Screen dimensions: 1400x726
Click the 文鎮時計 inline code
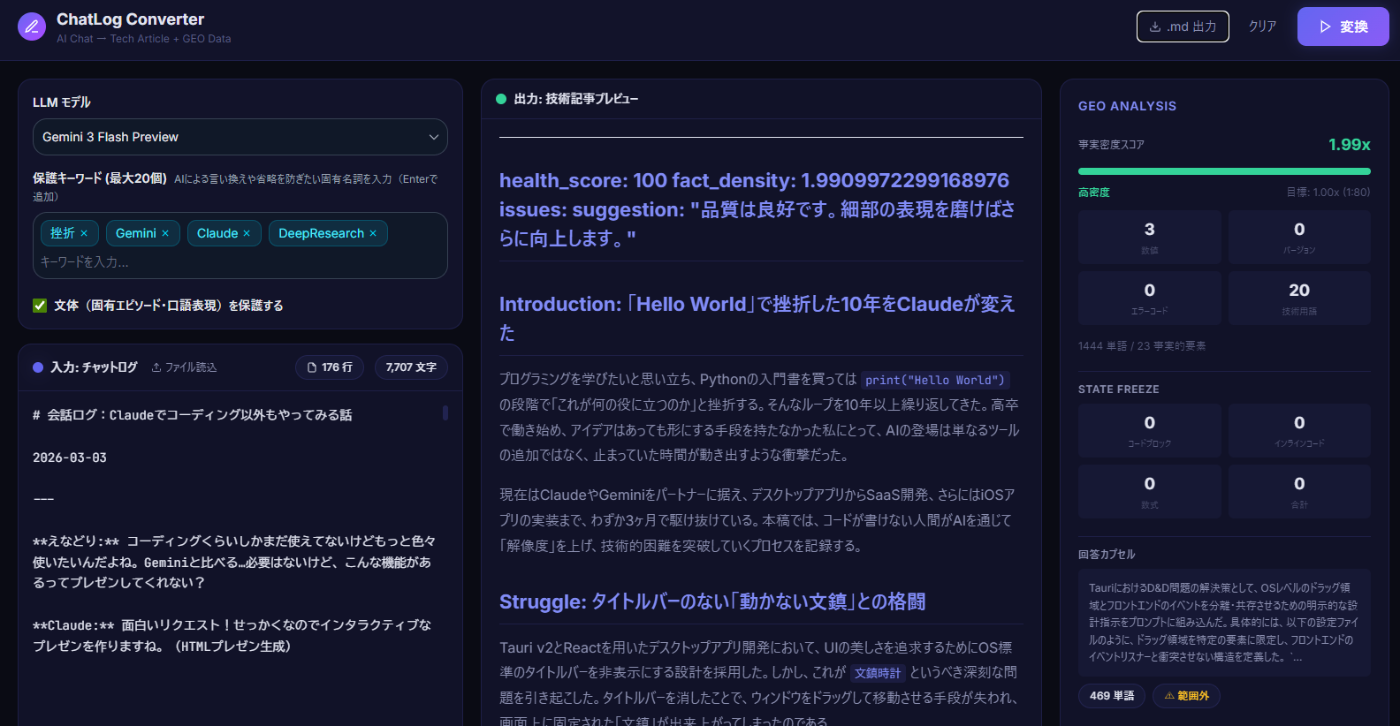point(878,673)
